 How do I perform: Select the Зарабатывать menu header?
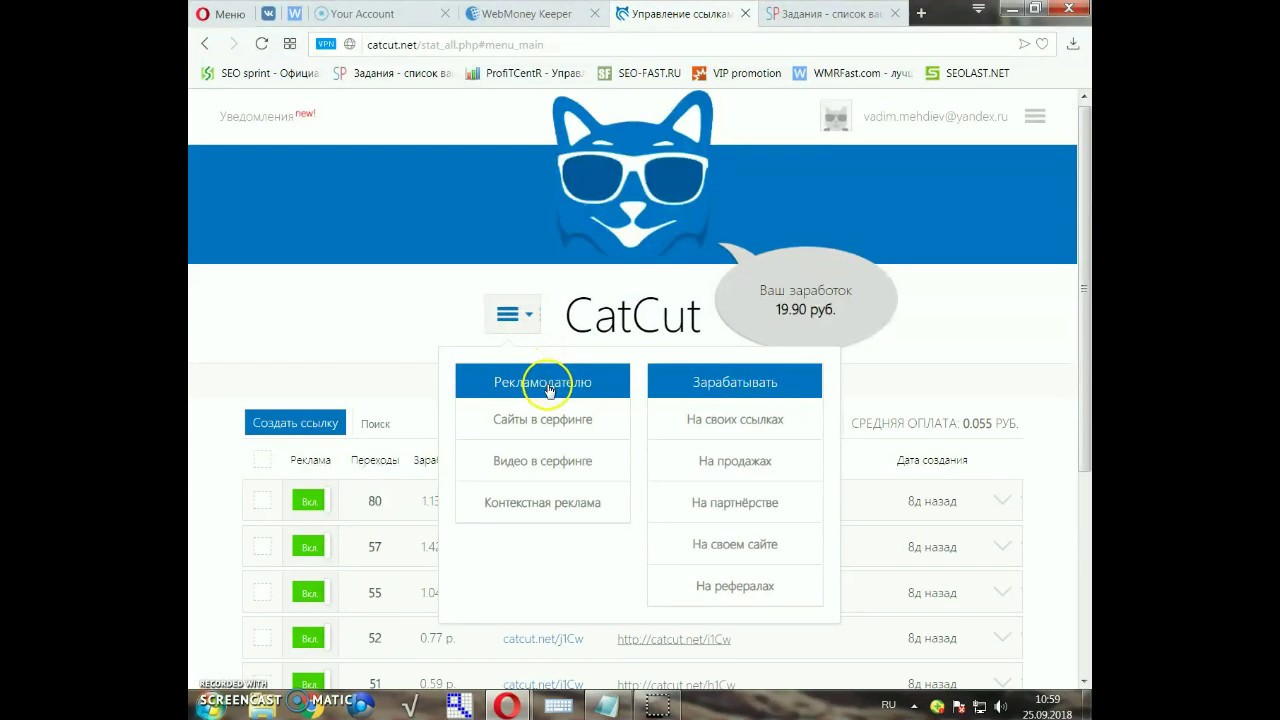[735, 381]
